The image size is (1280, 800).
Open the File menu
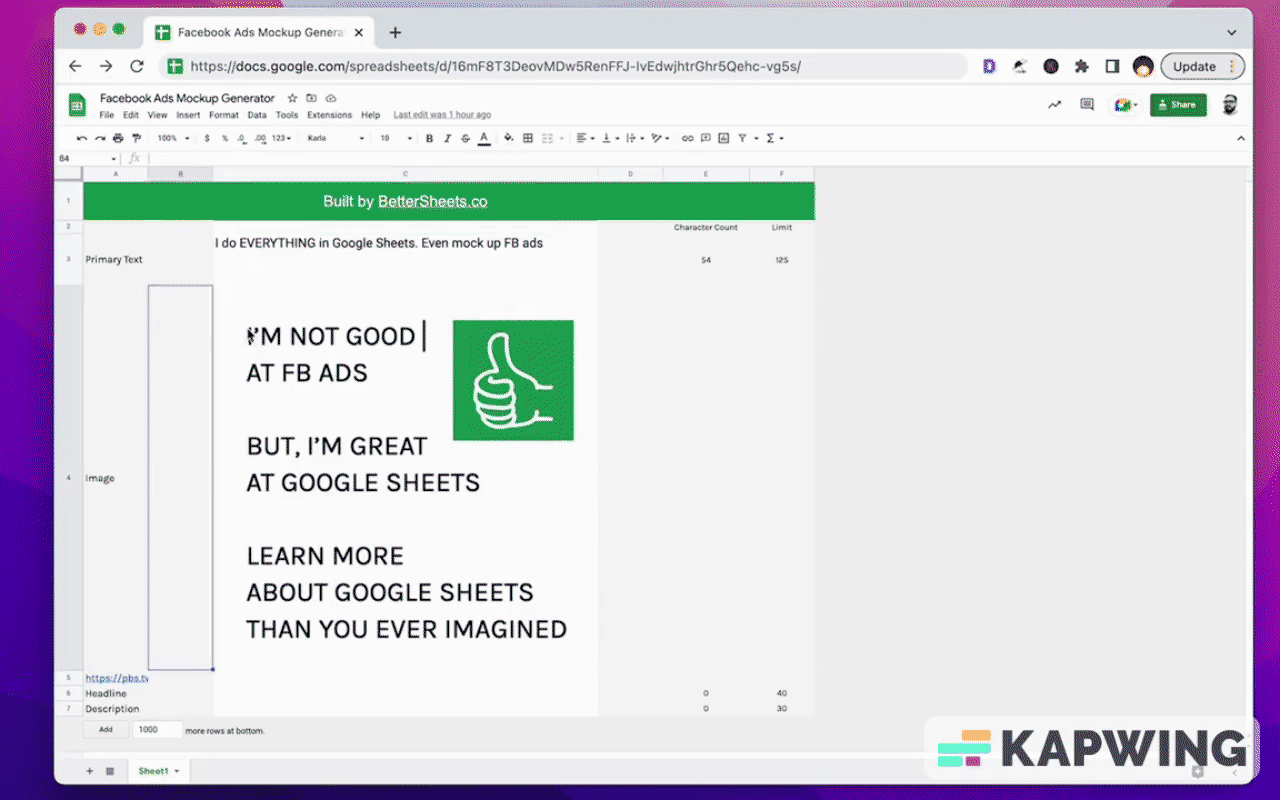107,115
